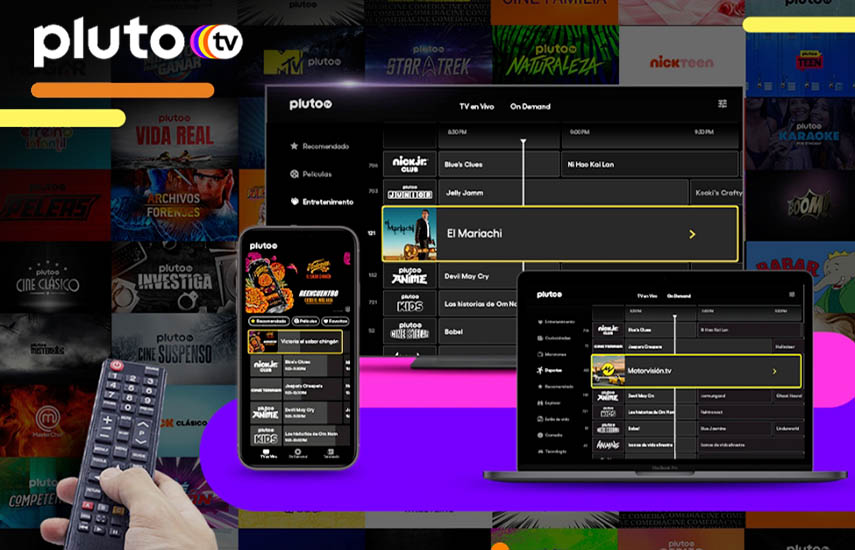Tap Pluto Anime logo on phone
The width and height of the screenshot is (855, 550).
266,412
